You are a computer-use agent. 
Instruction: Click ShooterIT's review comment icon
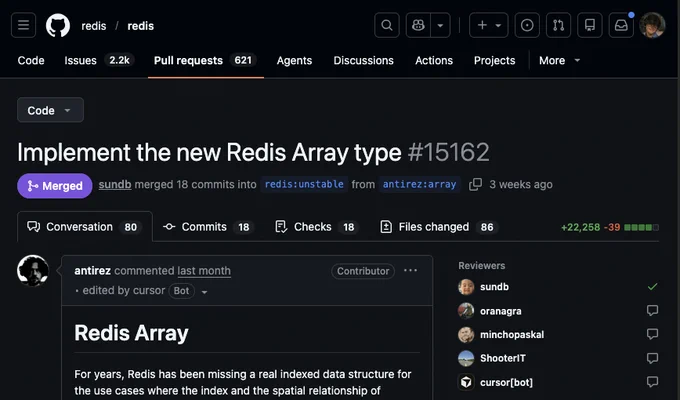pos(652,358)
